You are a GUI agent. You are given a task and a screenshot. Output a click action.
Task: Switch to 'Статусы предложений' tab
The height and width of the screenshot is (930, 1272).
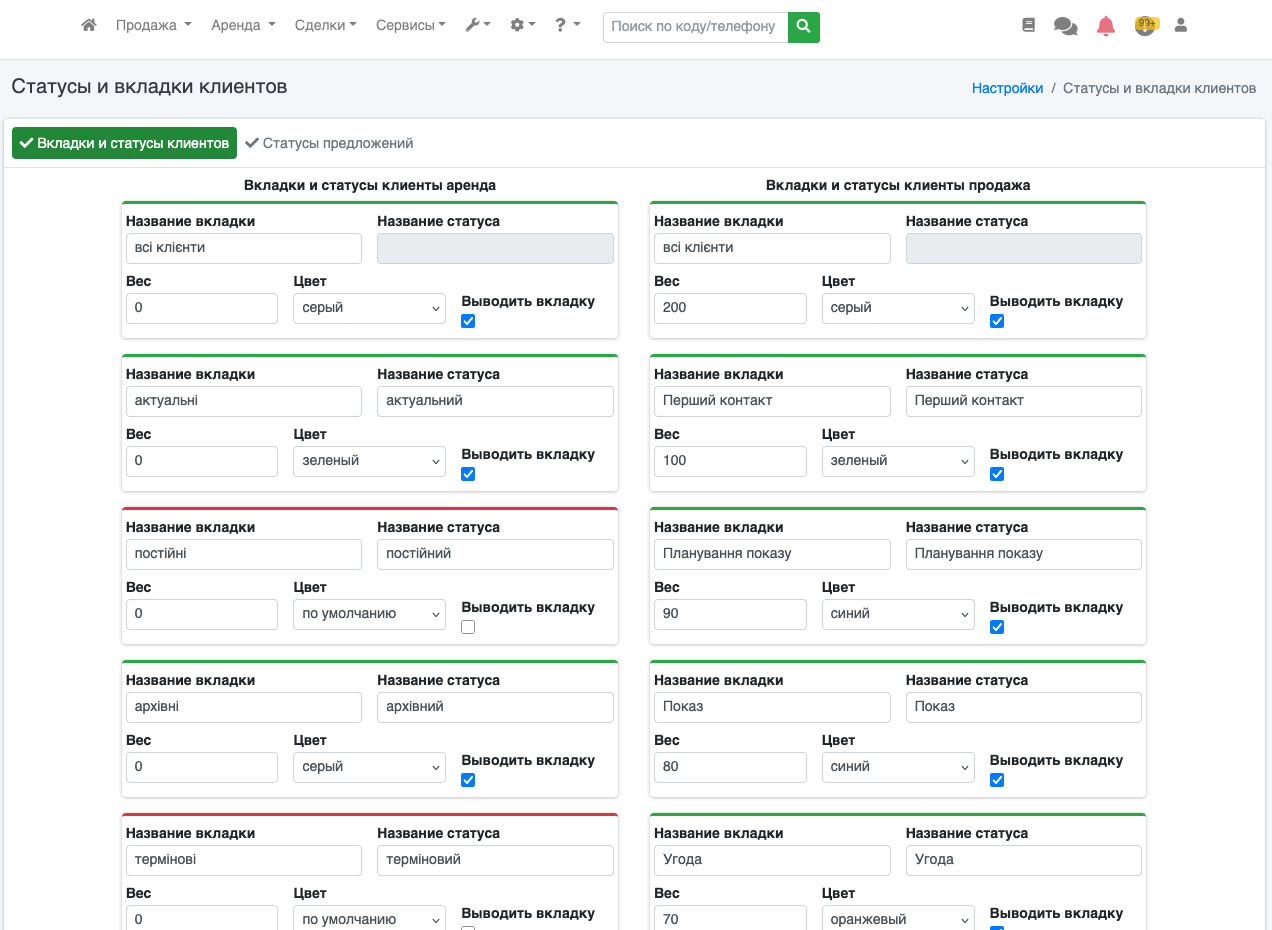(x=329, y=143)
